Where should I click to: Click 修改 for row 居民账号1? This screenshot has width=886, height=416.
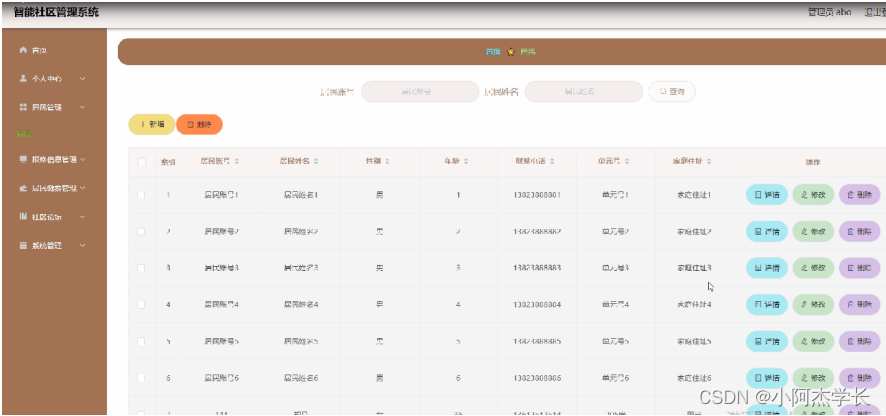pyautogui.click(x=813, y=194)
